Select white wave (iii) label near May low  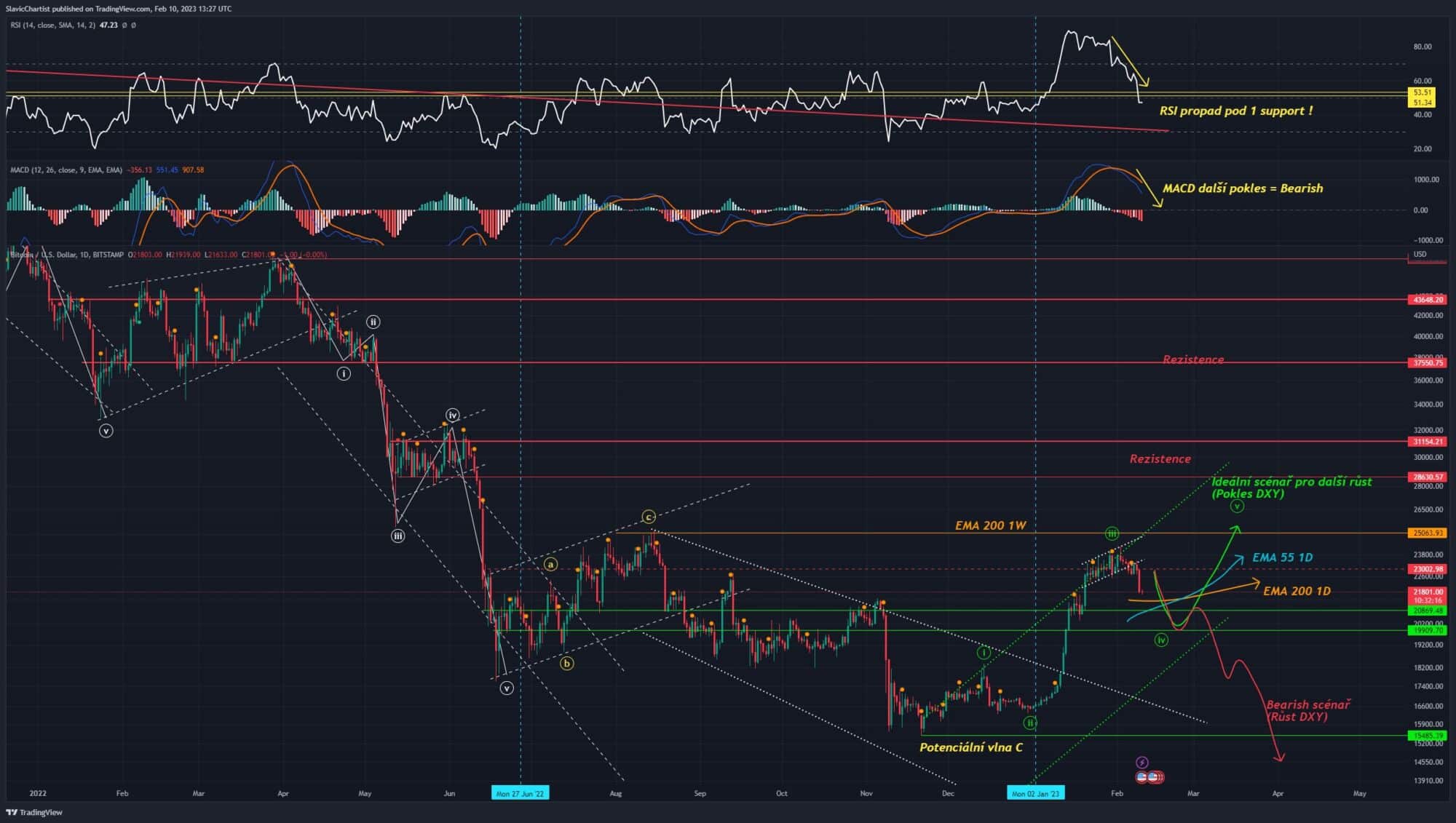coord(397,536)
